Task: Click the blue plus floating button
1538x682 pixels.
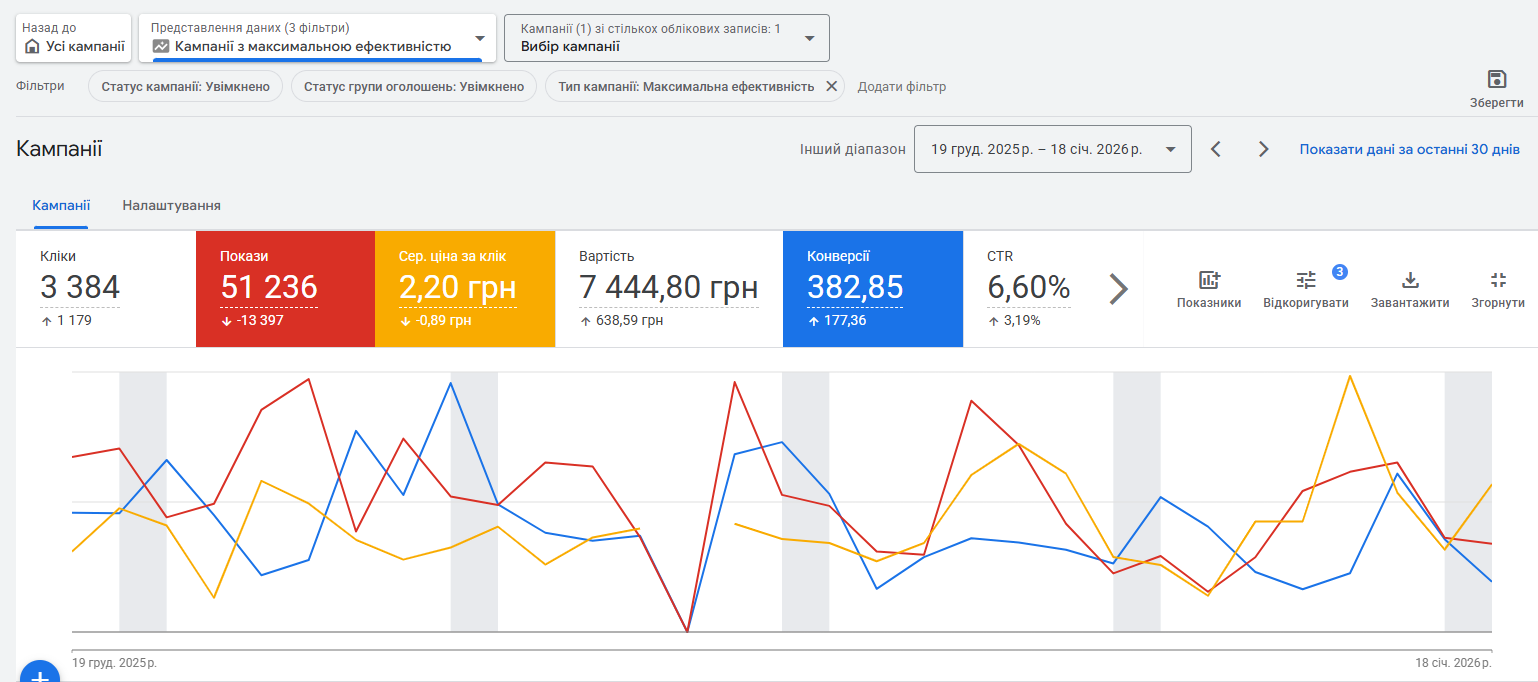Action: [x=40, y=674]
